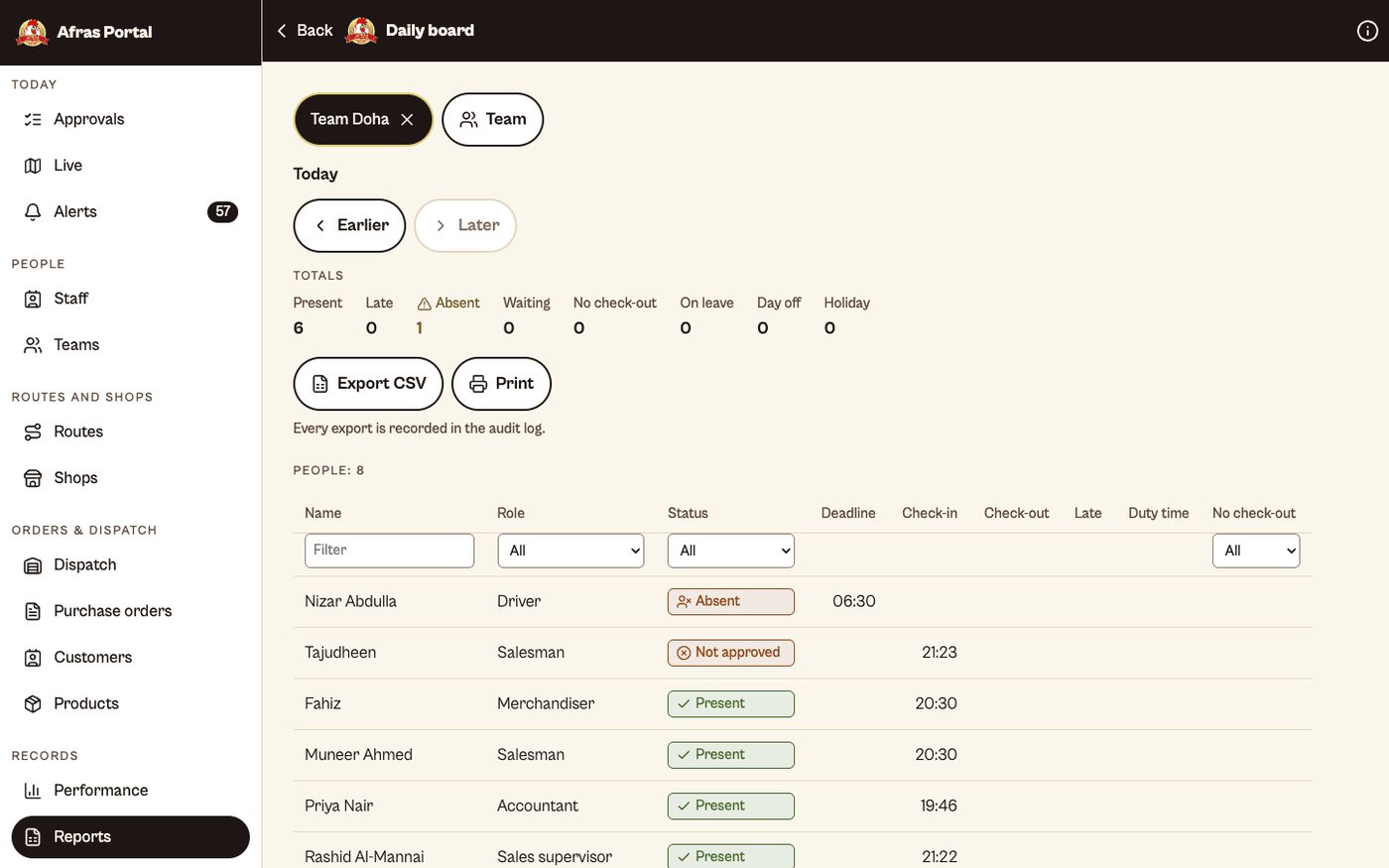Click the Approvals checklist icon
The width and height of the screenshot is (1389, 868).
33,119
